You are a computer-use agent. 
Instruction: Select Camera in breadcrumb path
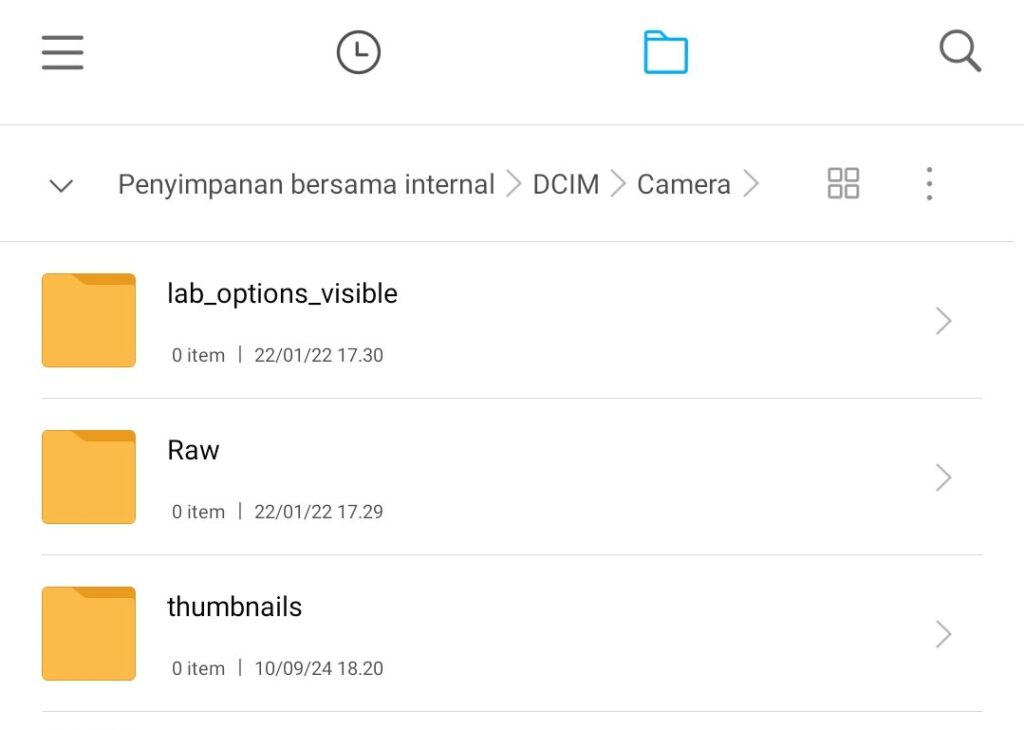(684, 185)
